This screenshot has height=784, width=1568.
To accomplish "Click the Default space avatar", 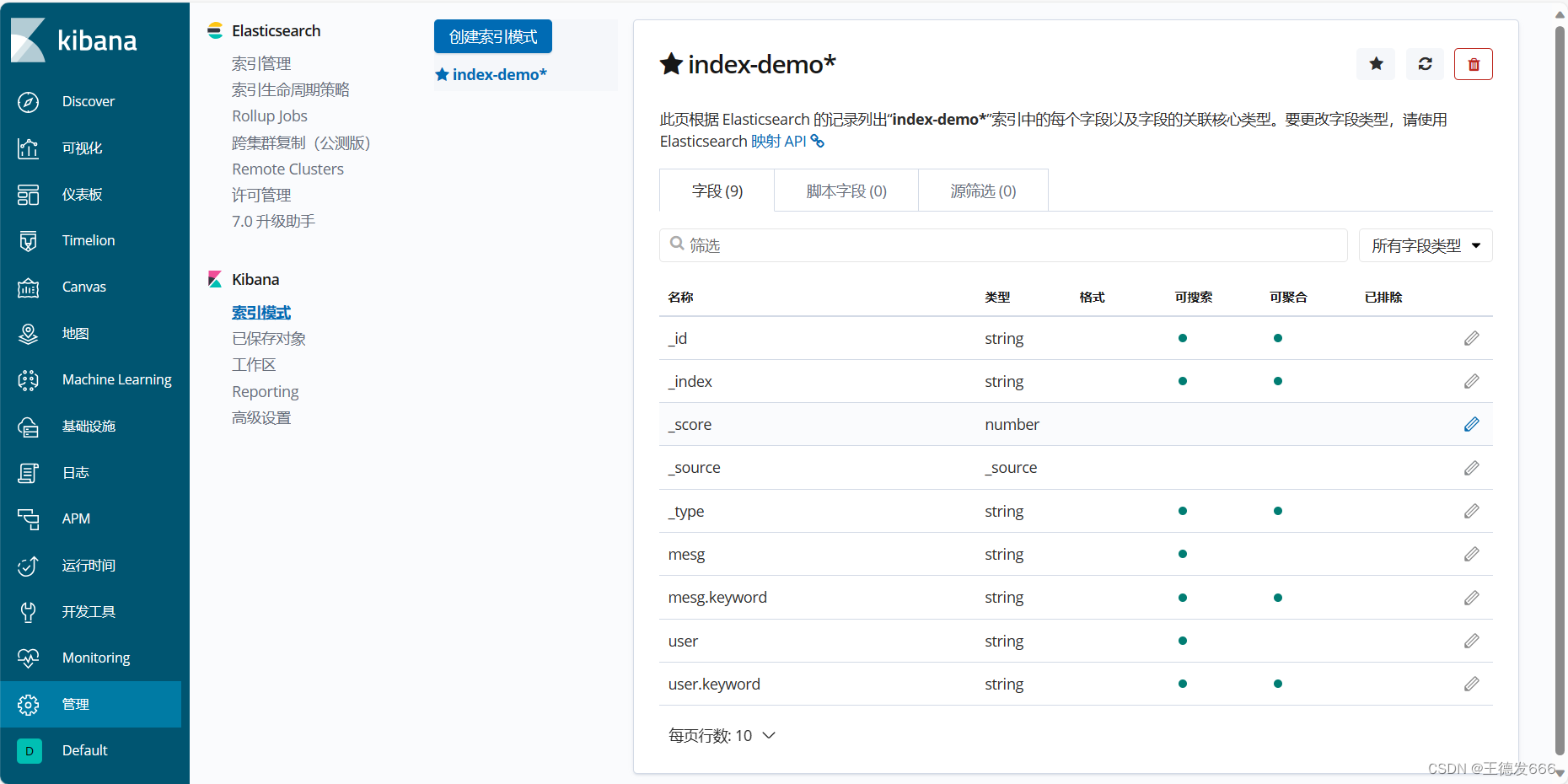I will point(29,750).
